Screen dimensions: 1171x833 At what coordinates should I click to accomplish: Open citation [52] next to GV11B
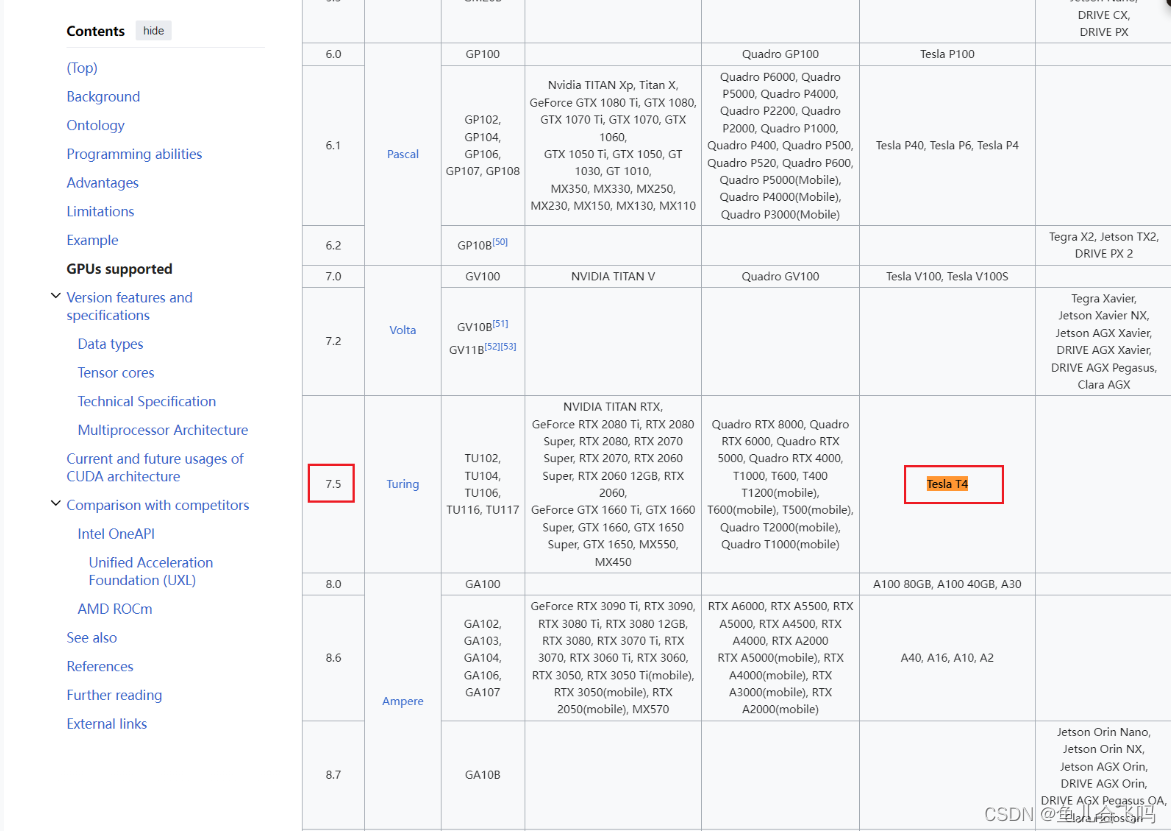492,347
